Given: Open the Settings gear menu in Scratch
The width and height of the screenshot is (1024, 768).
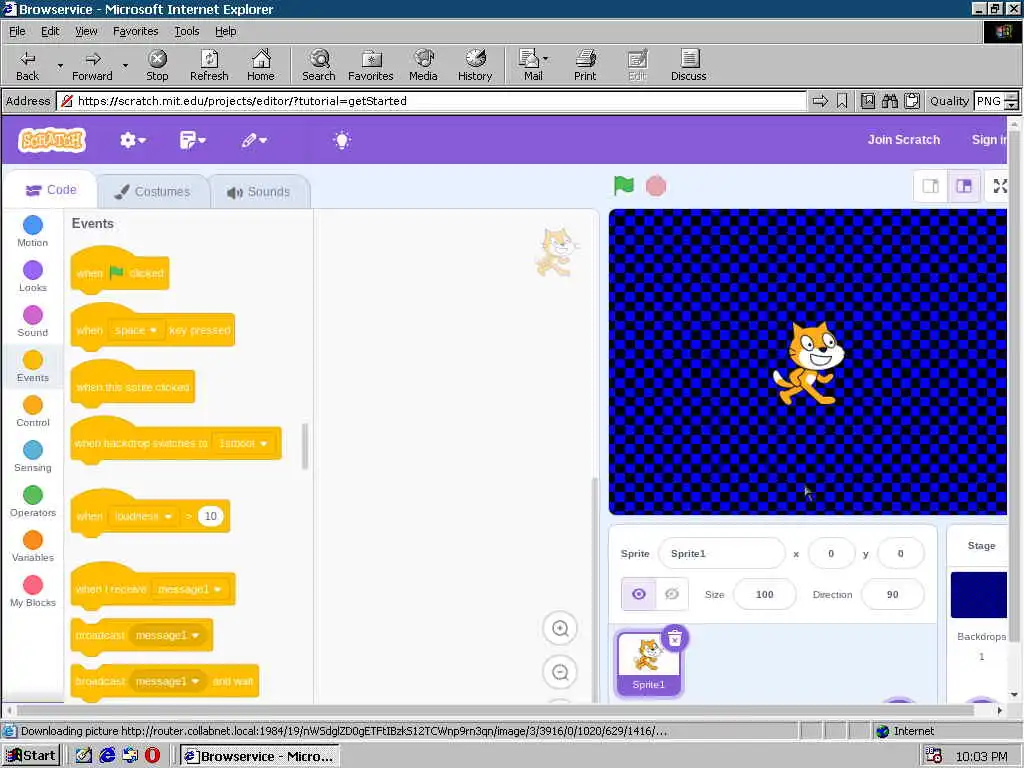Looking at the screenshot, I should [x=133, y=140].
